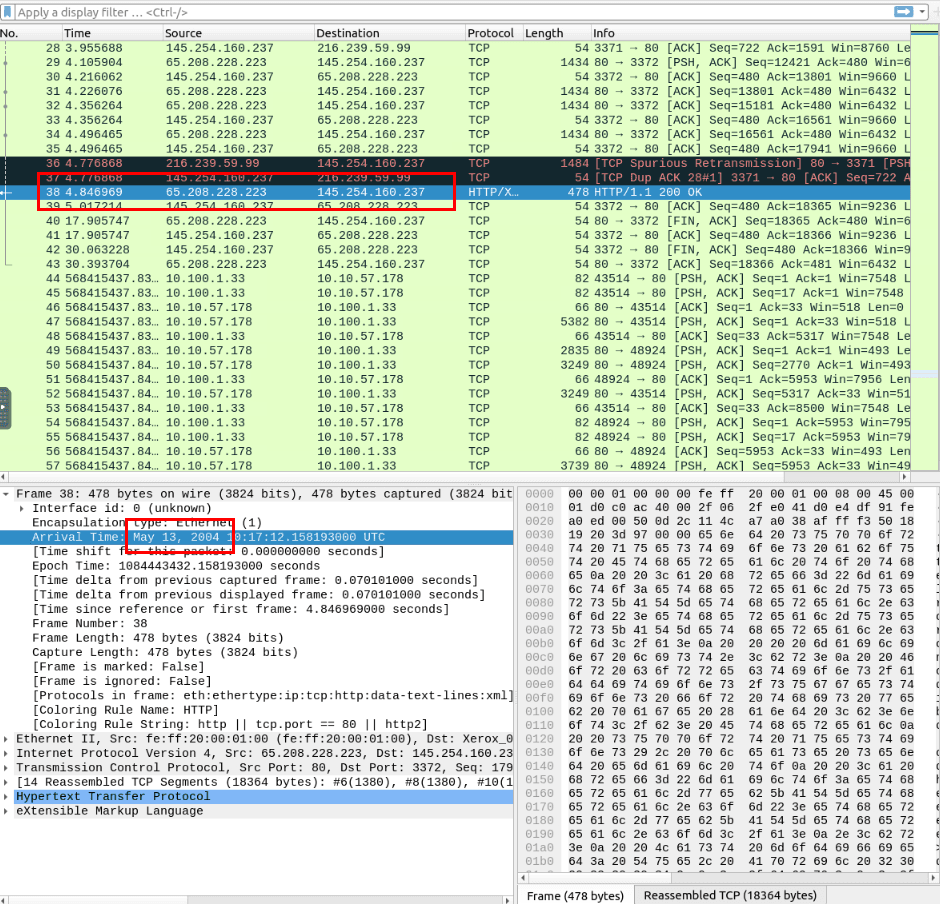Expand the Hypertext Transfer Protocol section
Viewport: 940px width, 904px height.
click(7, 797)
